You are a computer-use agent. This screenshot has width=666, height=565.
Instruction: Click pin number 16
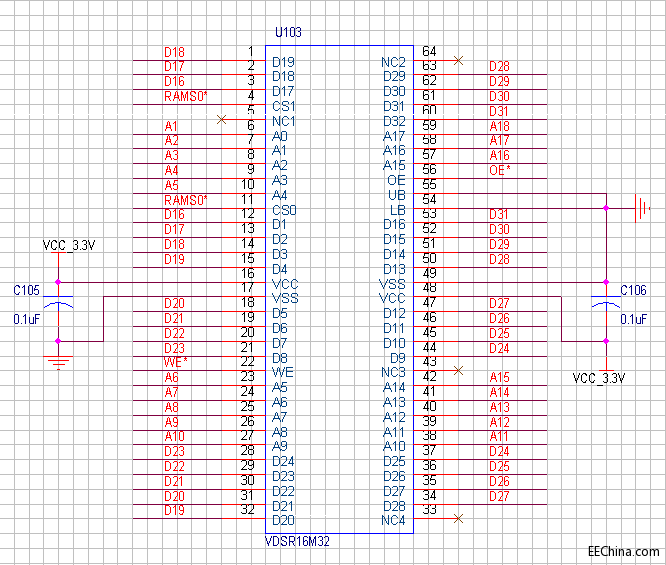coord(248,273)
